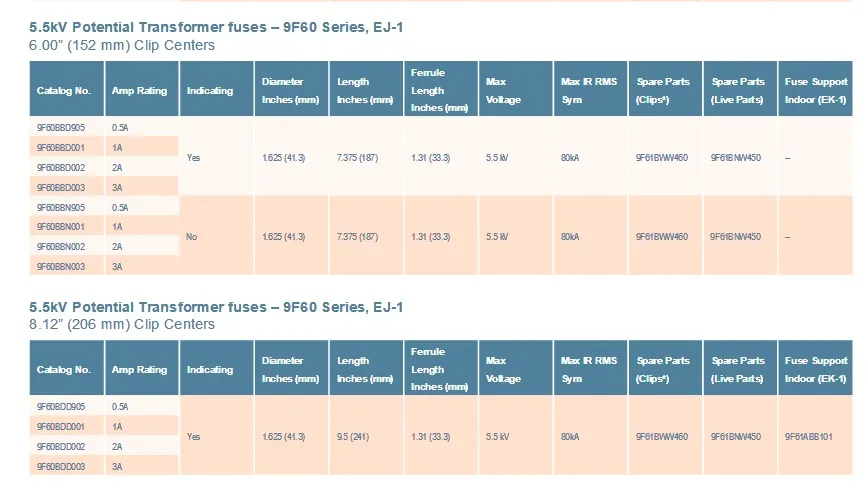
Task: Click the second table's Ferrule Length header
Action: (441, 368)
